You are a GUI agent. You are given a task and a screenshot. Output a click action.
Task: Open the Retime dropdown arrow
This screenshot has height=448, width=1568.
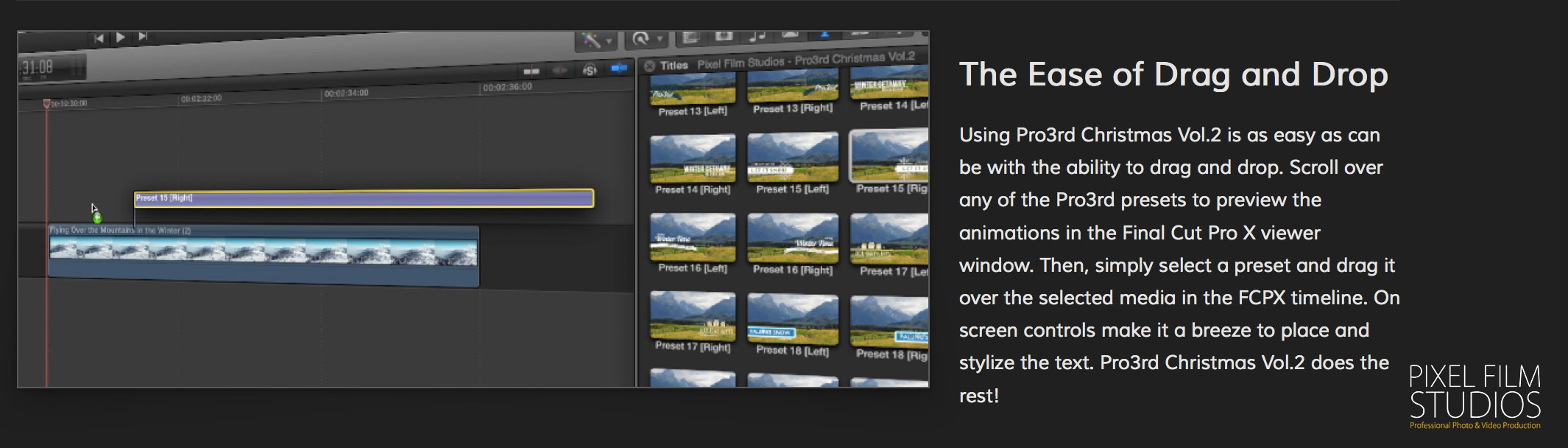point(660,39)
